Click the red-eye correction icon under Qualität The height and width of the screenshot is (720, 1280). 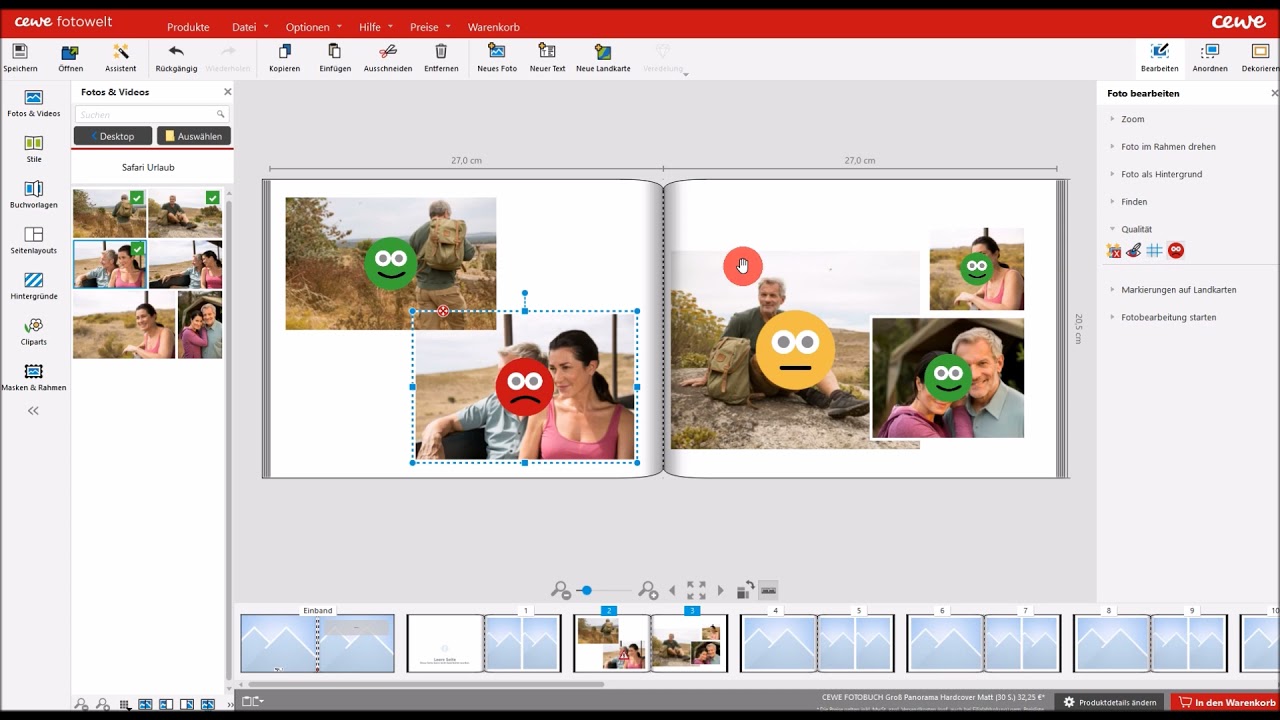[x=1134, y=251]
